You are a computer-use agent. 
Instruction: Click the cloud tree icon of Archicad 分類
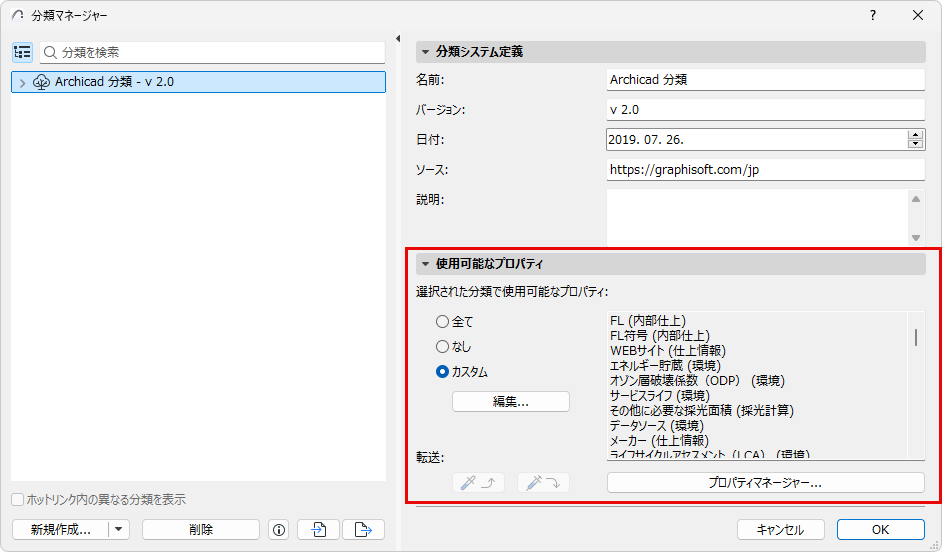(41, 82)
